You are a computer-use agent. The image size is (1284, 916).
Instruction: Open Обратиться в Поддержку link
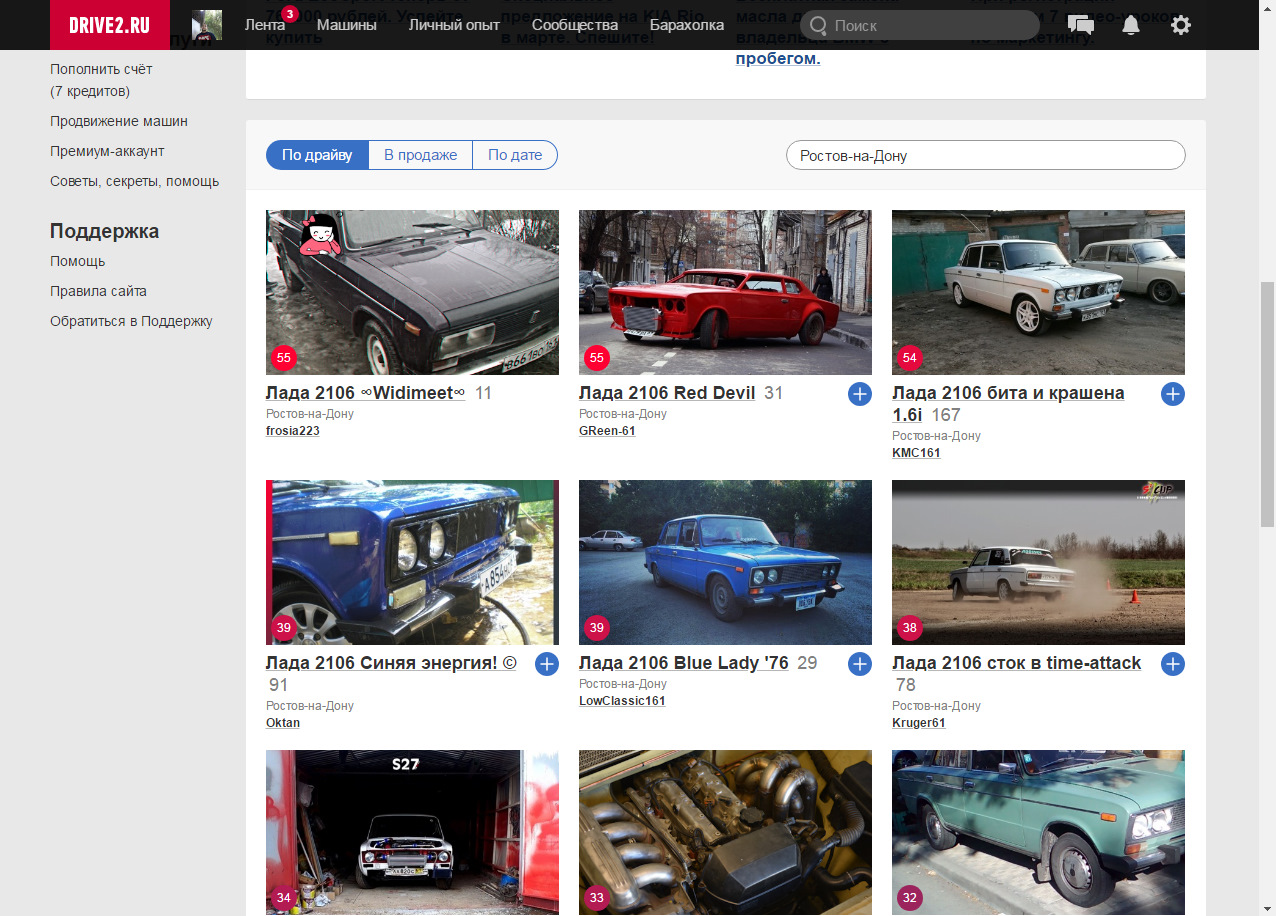[x=131, y=321]
